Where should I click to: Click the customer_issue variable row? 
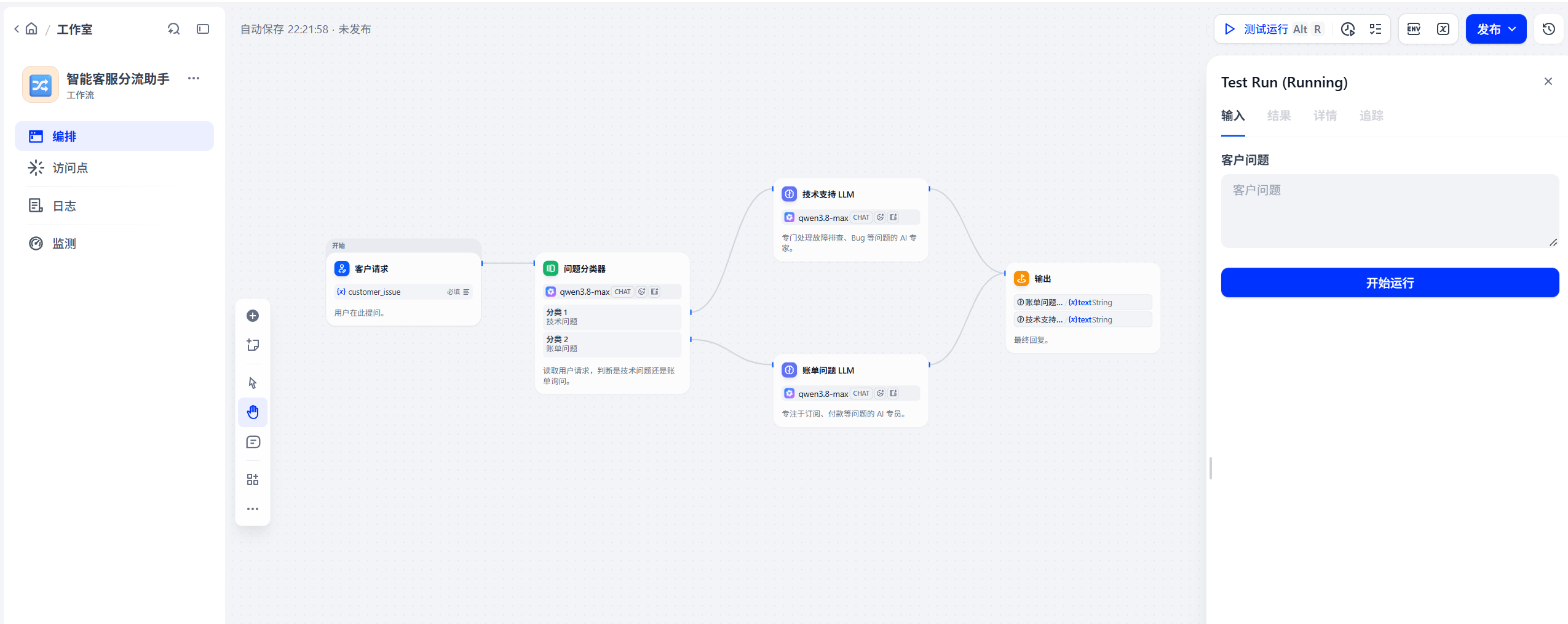click(x=403, y=292)
